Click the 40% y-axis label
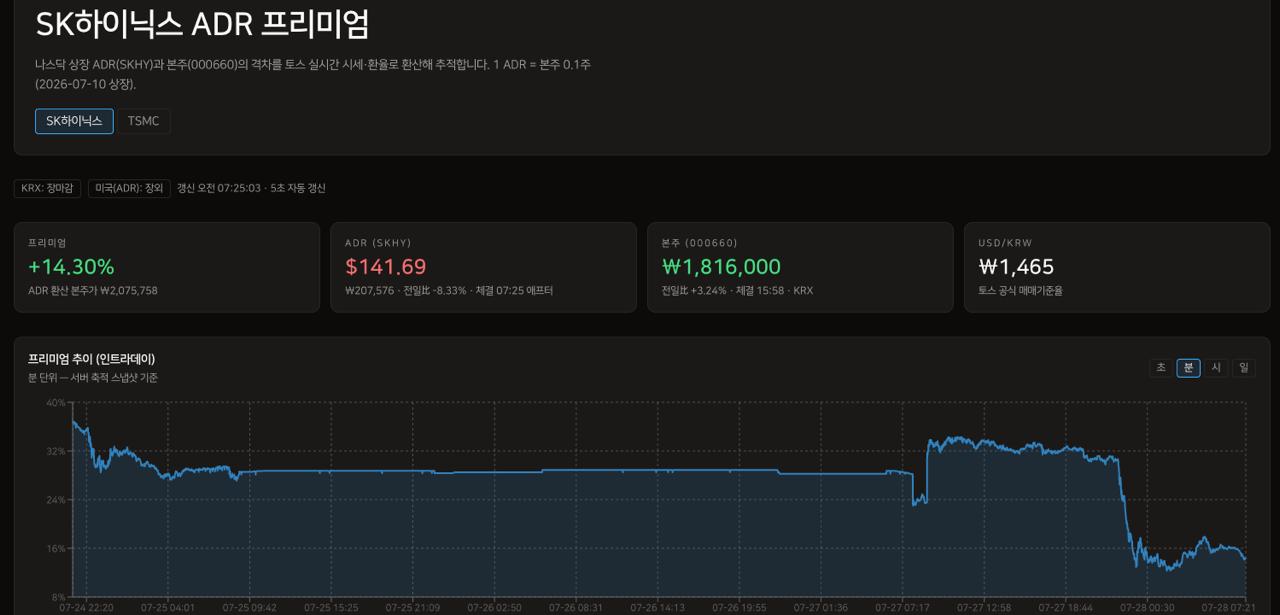The image size is (1280, 615). [55, 403]
